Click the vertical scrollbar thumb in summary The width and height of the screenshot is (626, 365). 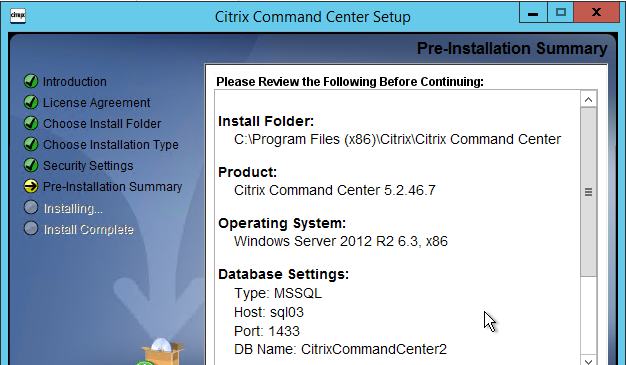[588, 192]
